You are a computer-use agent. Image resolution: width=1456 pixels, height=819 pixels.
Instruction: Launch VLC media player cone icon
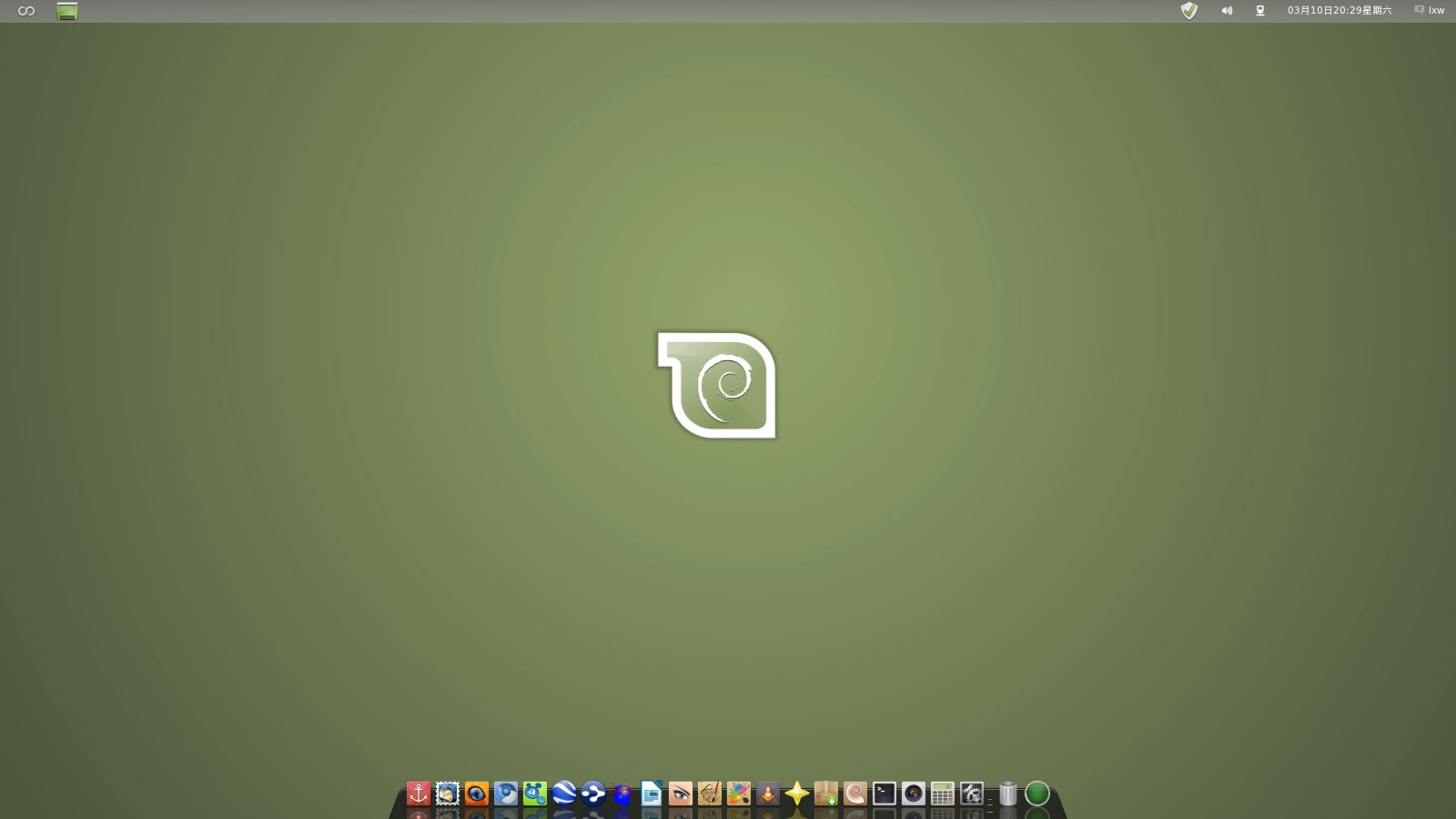[x=768, y=794]
